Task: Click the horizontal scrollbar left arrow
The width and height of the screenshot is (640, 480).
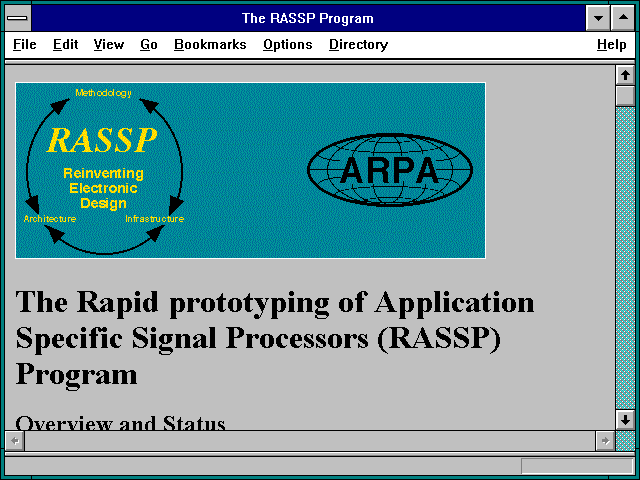Action: click(15, 441)
